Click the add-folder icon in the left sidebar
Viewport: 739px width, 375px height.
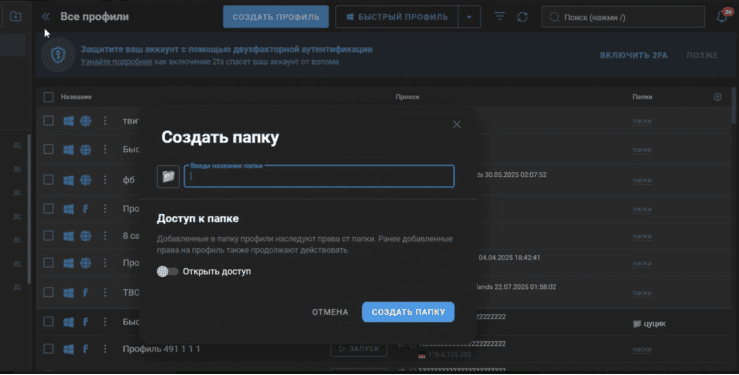(x=16, y=16)
